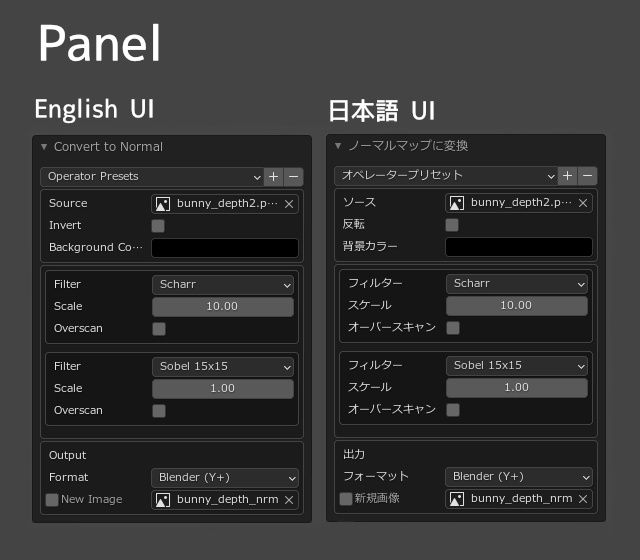Add preset in Japanese オペレータープリセット row

coord(567,176)
